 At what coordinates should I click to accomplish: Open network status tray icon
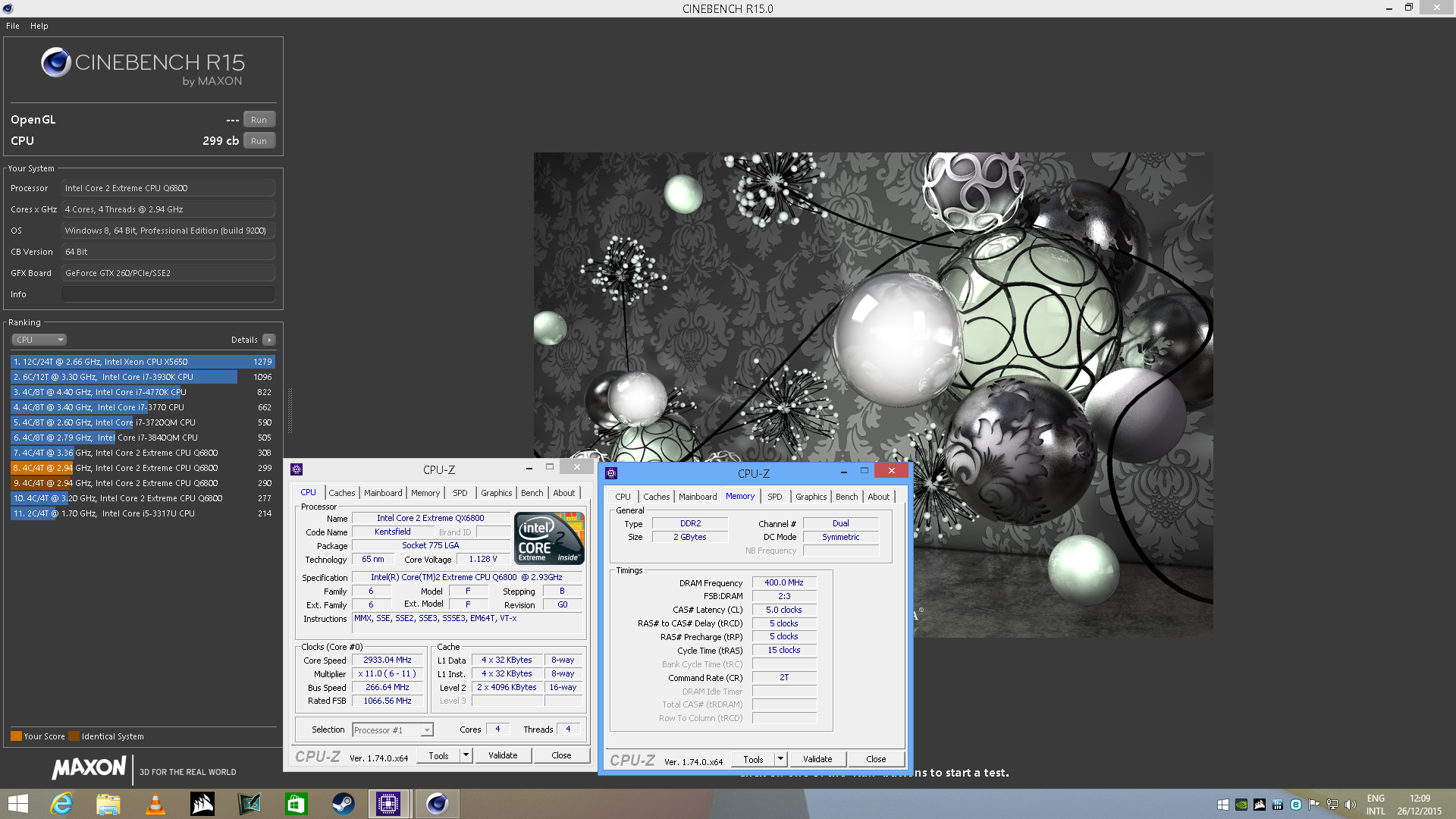click(x=1332, y=805)
